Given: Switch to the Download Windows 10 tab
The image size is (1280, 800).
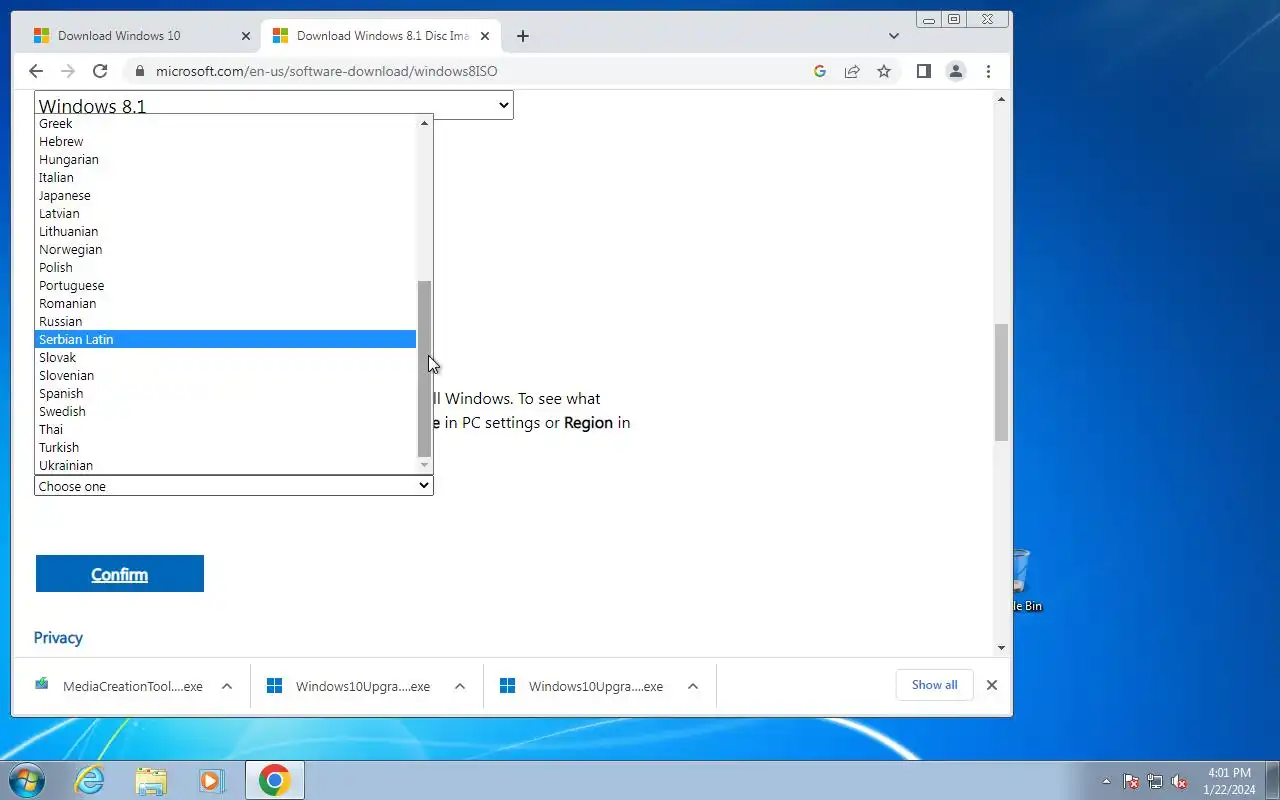Looking at the screenshot, I should (140, 36).
